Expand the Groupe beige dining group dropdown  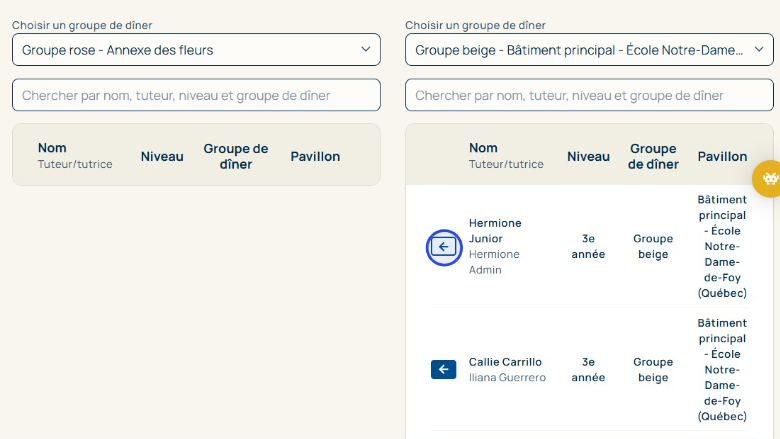[589, 50]
